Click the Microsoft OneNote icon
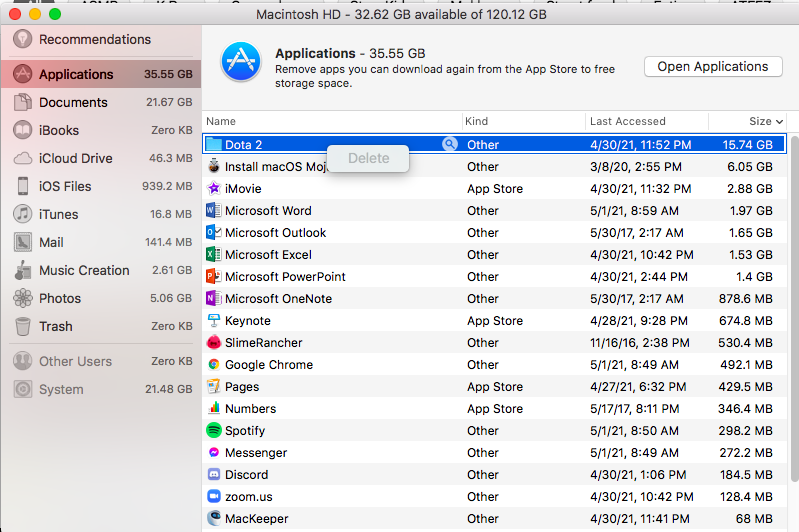This screenshot has height=532, width=799. click(214, 298)
